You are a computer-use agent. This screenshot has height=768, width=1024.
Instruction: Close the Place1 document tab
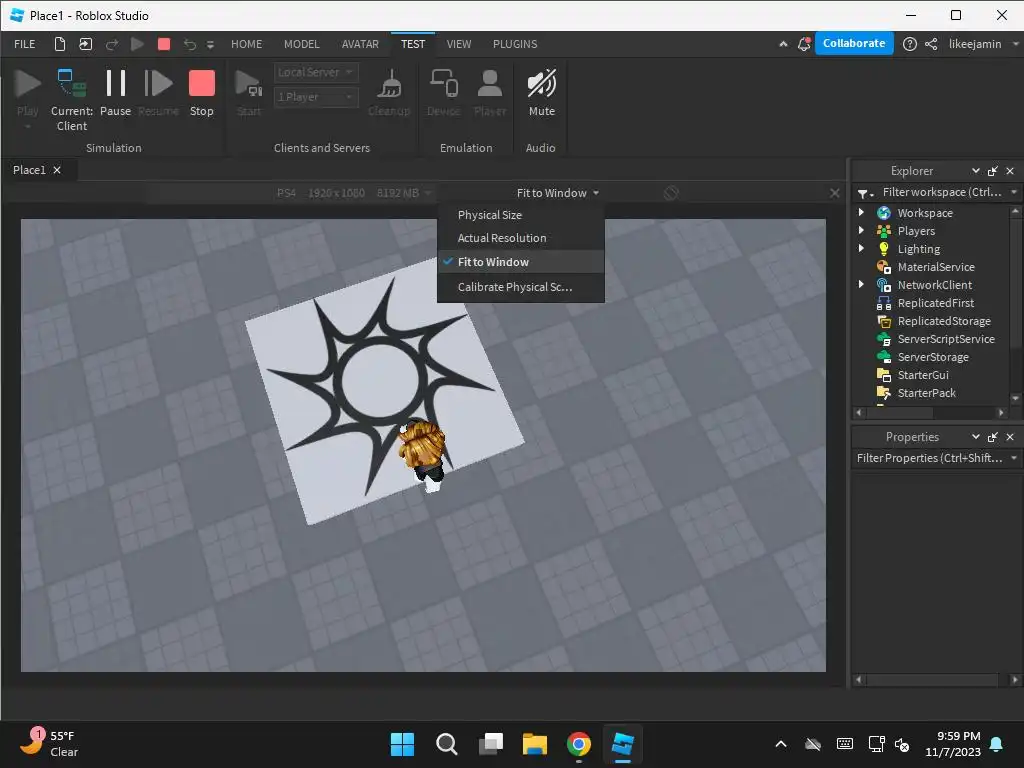pos(57,170)
